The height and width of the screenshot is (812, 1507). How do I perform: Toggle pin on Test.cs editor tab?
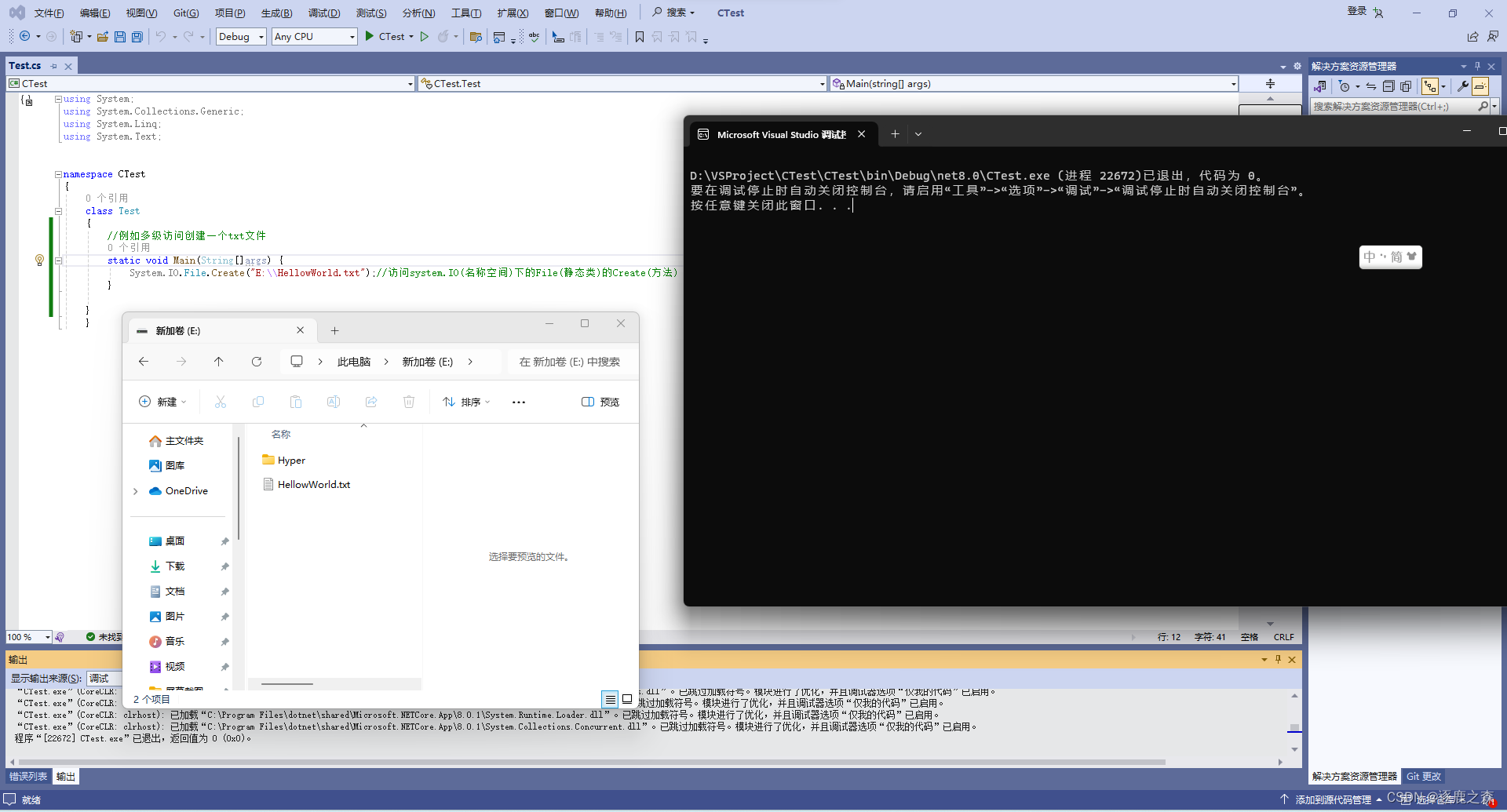point(54,67)
